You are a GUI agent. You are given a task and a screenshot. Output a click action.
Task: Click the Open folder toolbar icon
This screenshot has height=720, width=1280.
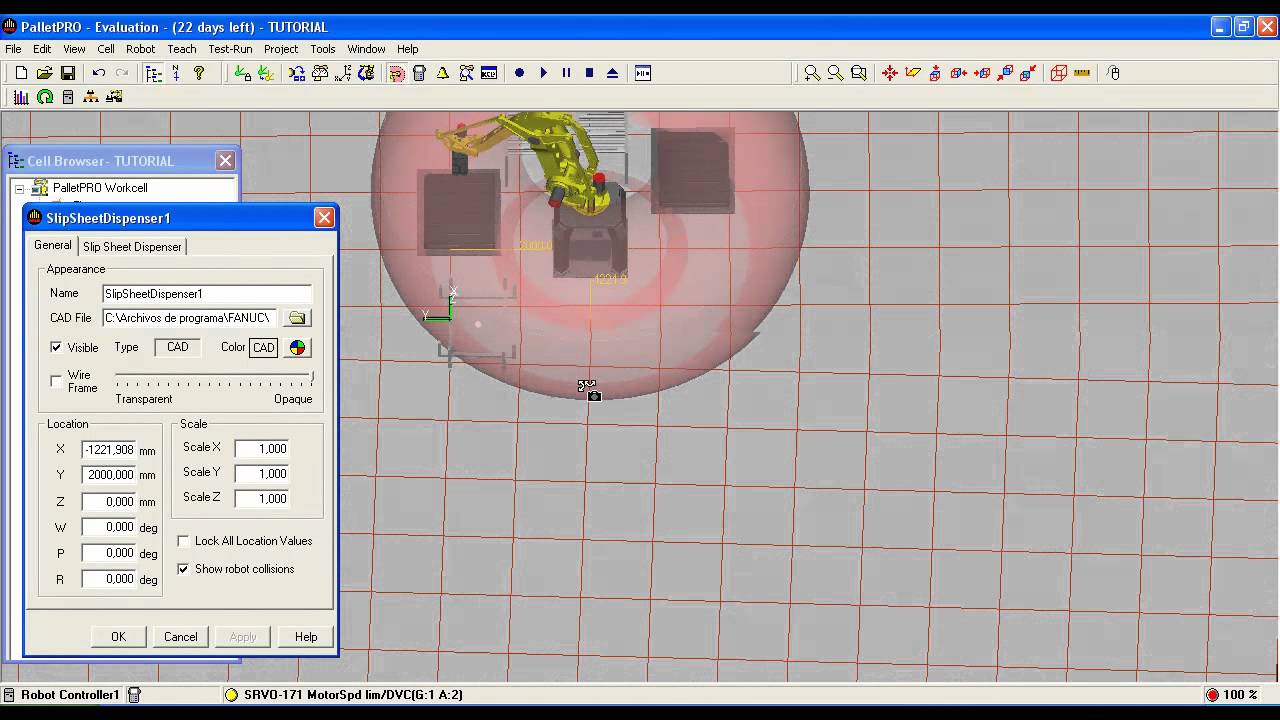click(x=44, y=73)
